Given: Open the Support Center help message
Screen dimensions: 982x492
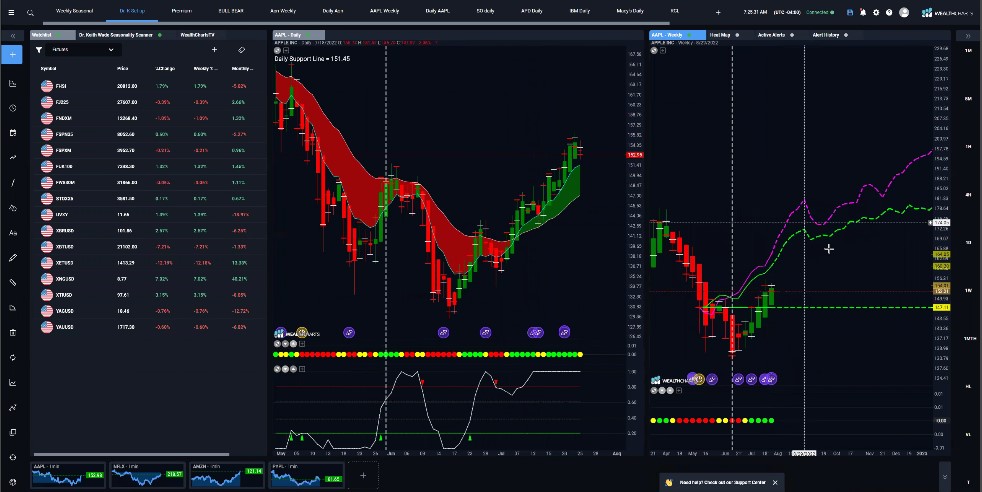Looking at the screenshot, I should click(x=723, y=483).
